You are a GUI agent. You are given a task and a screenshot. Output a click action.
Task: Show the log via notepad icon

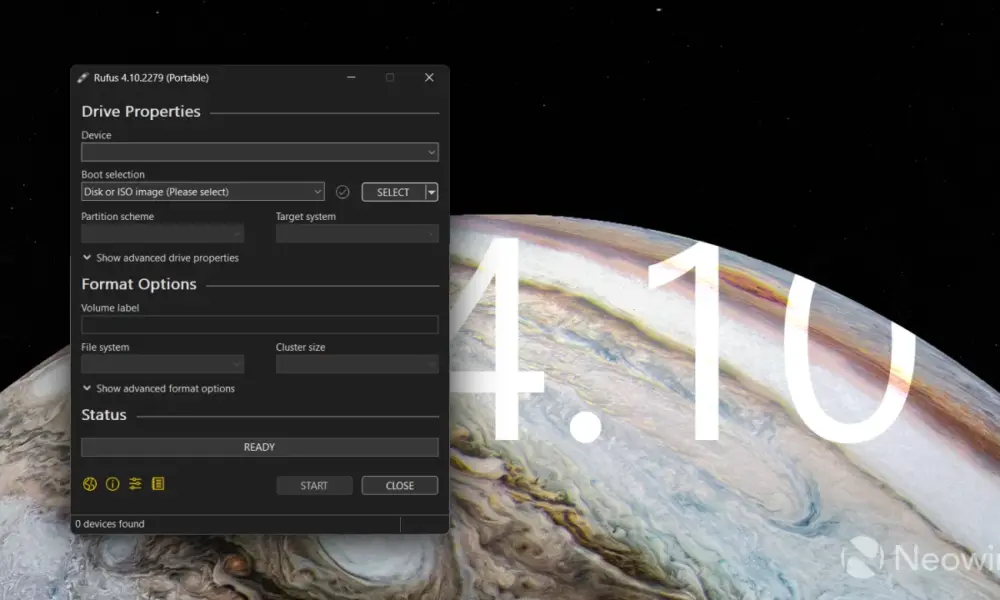[158, 484]
